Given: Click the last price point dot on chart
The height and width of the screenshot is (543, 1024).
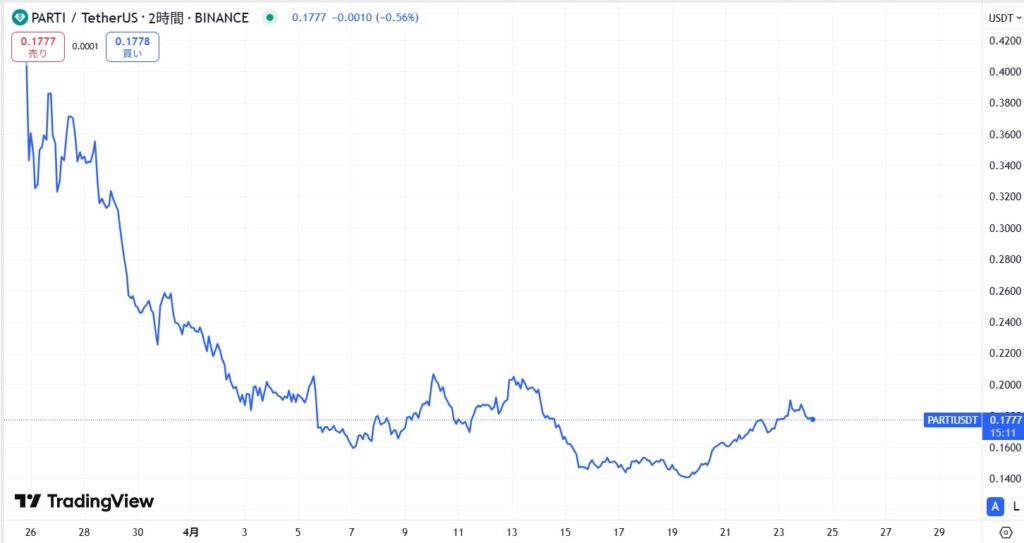Looking at the screenshot, I should [812, 420].
